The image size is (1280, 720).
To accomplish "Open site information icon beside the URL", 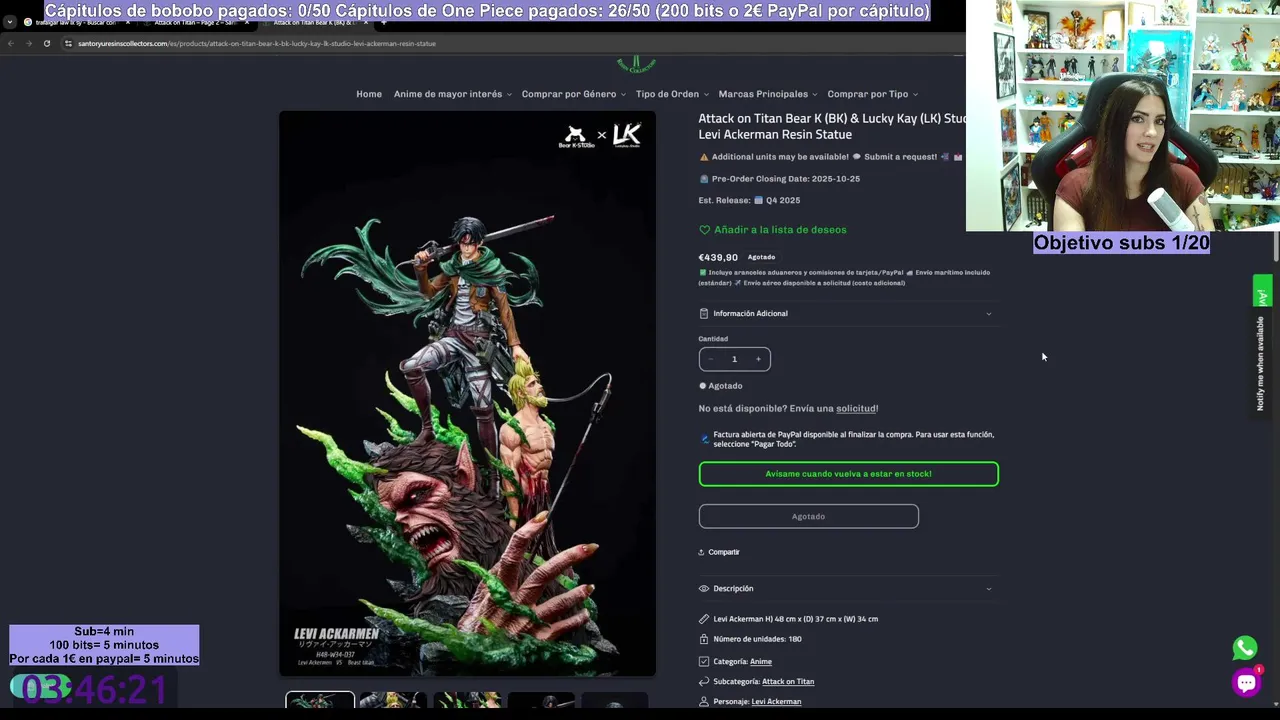I will click(x=68, y=43).
